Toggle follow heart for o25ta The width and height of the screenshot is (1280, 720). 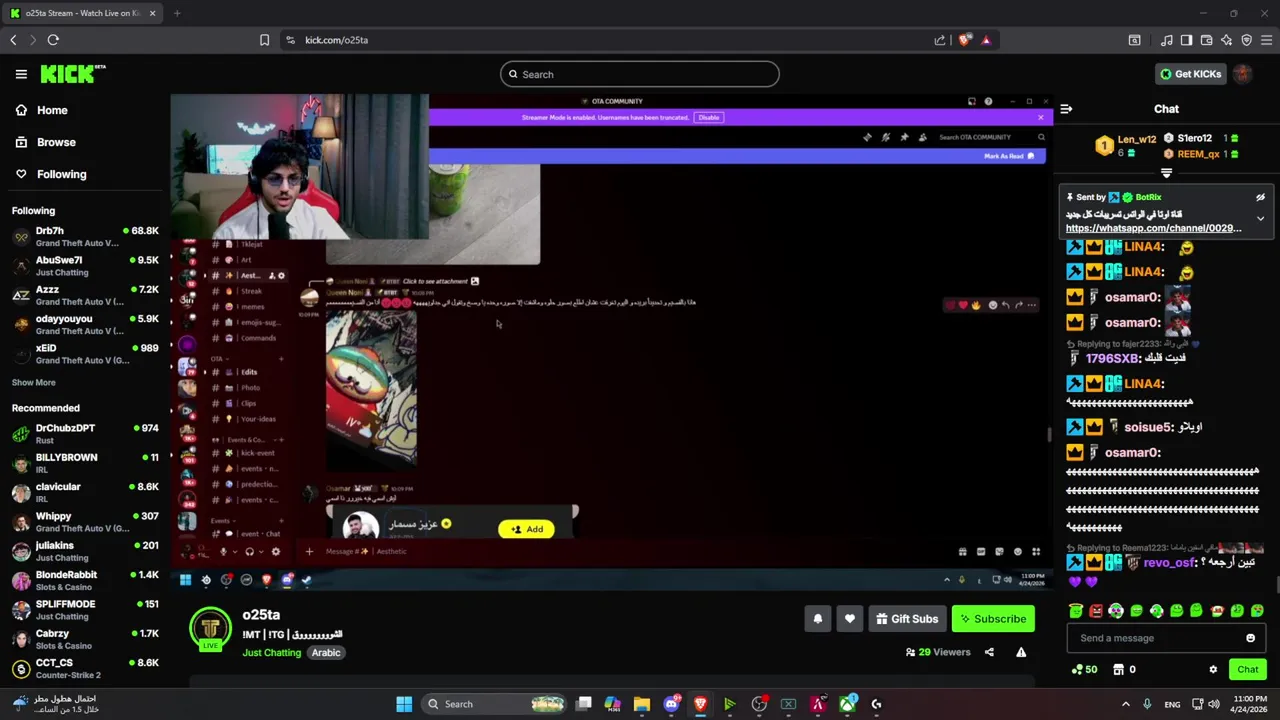pos(849,619)
